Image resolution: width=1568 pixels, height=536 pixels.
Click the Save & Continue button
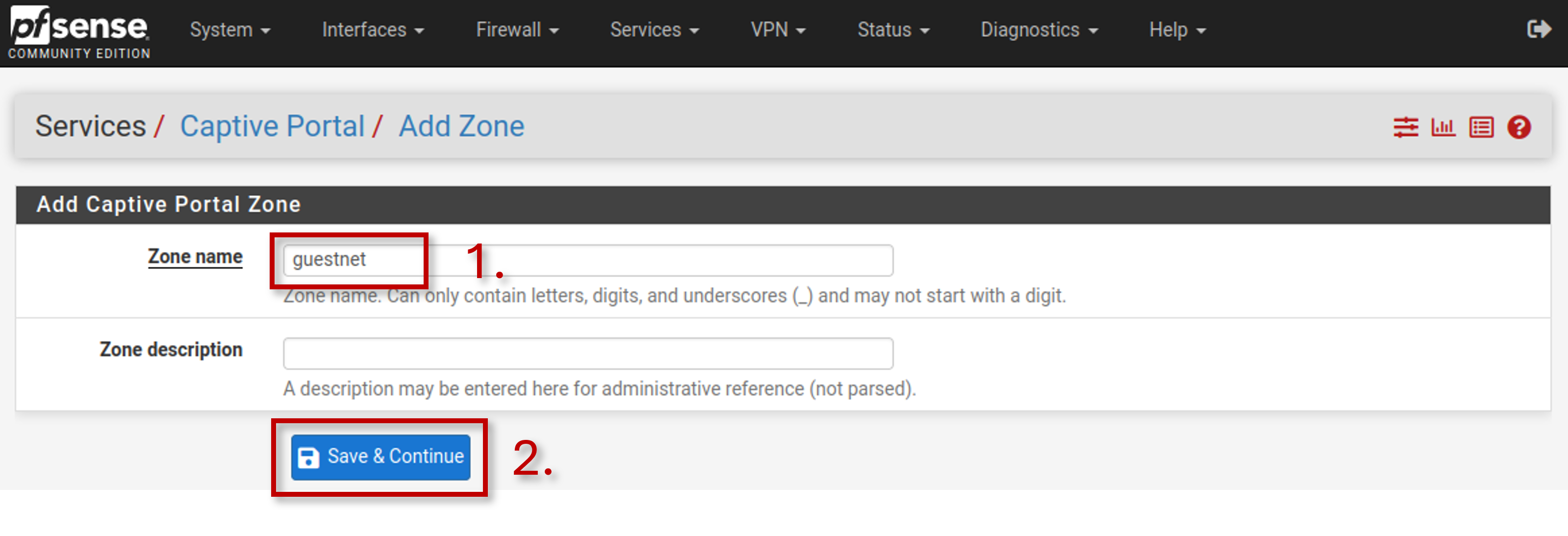(380, 457)
